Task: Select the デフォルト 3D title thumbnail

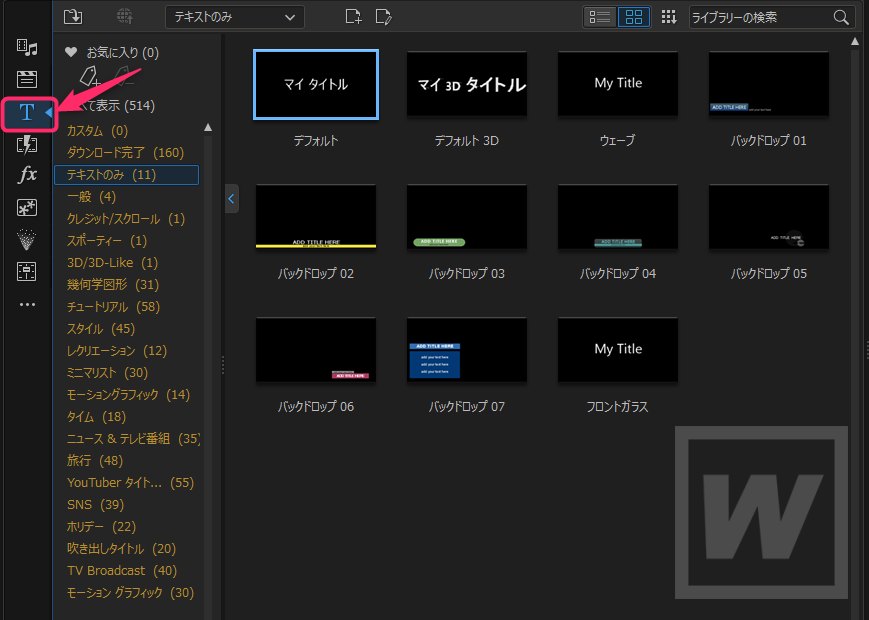Action: (x=467, y=84)
